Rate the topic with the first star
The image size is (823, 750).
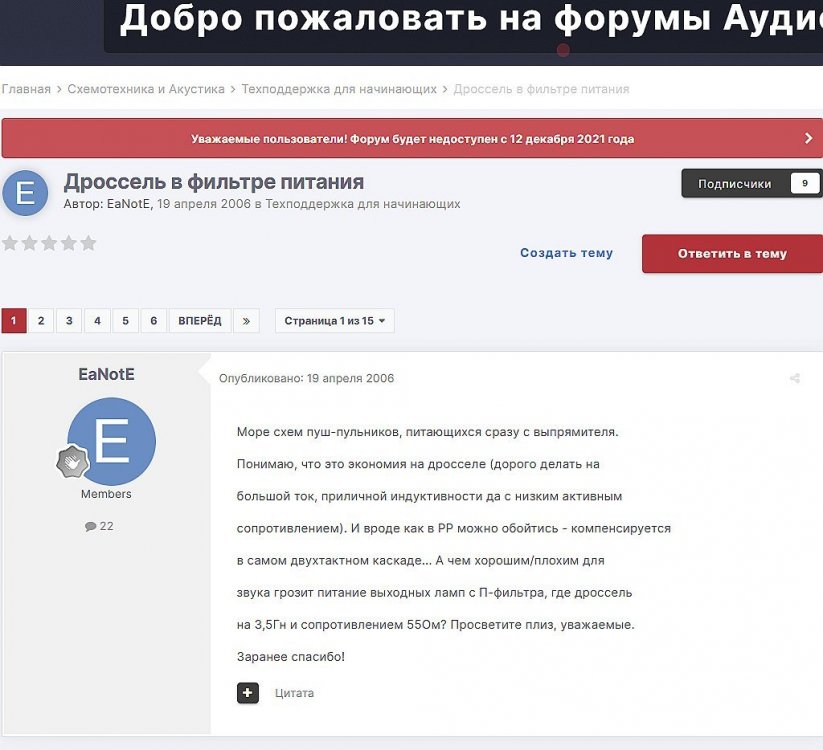click(9, 243)
